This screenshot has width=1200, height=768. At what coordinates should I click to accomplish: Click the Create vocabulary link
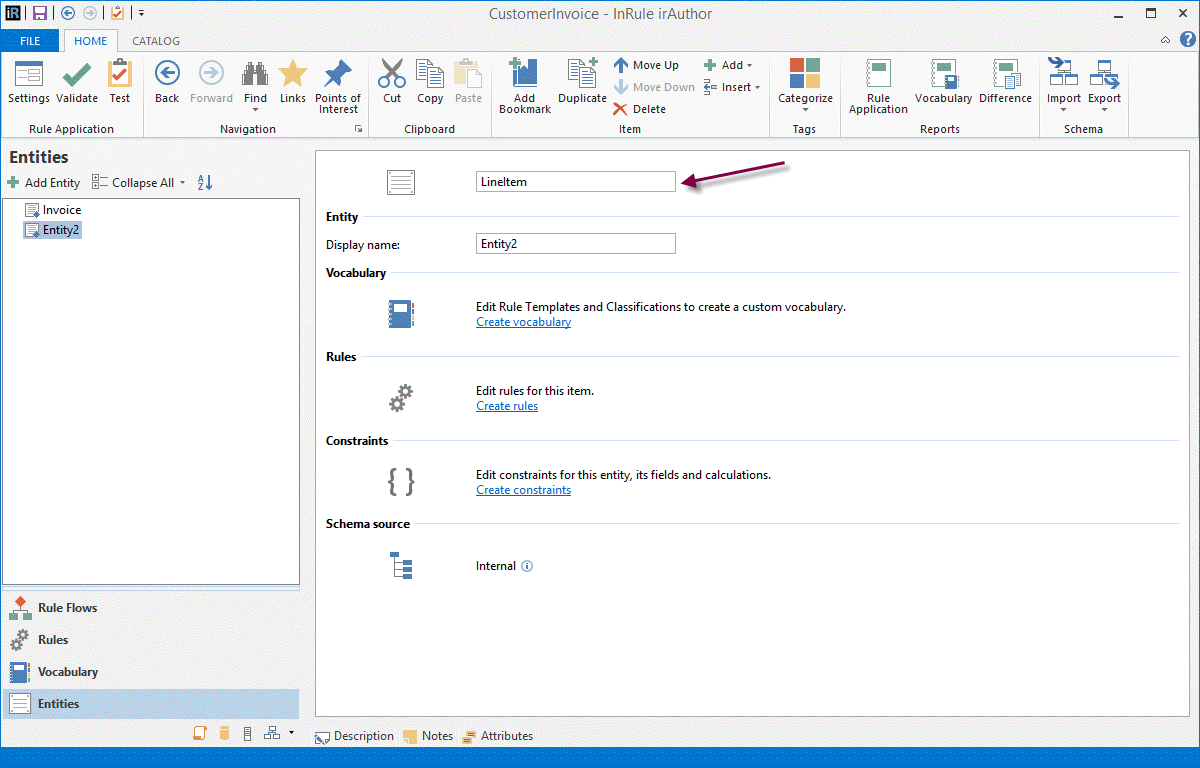(x=523, y=322)
